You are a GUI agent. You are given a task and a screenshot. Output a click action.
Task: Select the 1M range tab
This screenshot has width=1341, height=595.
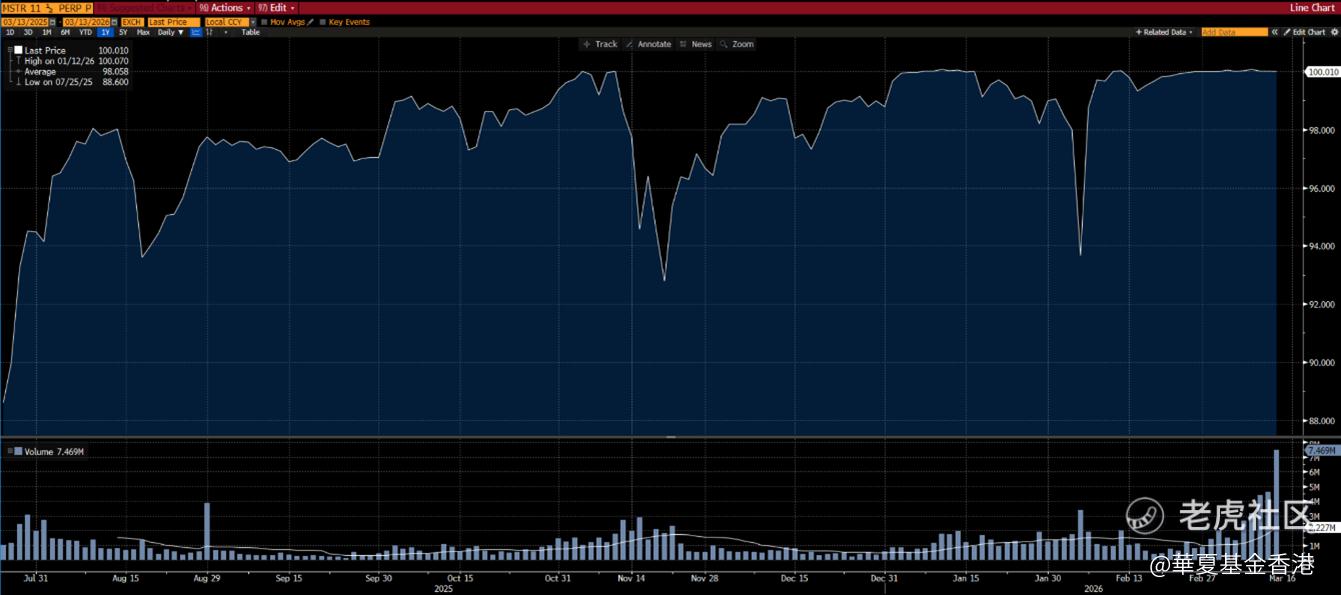(46, 32)
